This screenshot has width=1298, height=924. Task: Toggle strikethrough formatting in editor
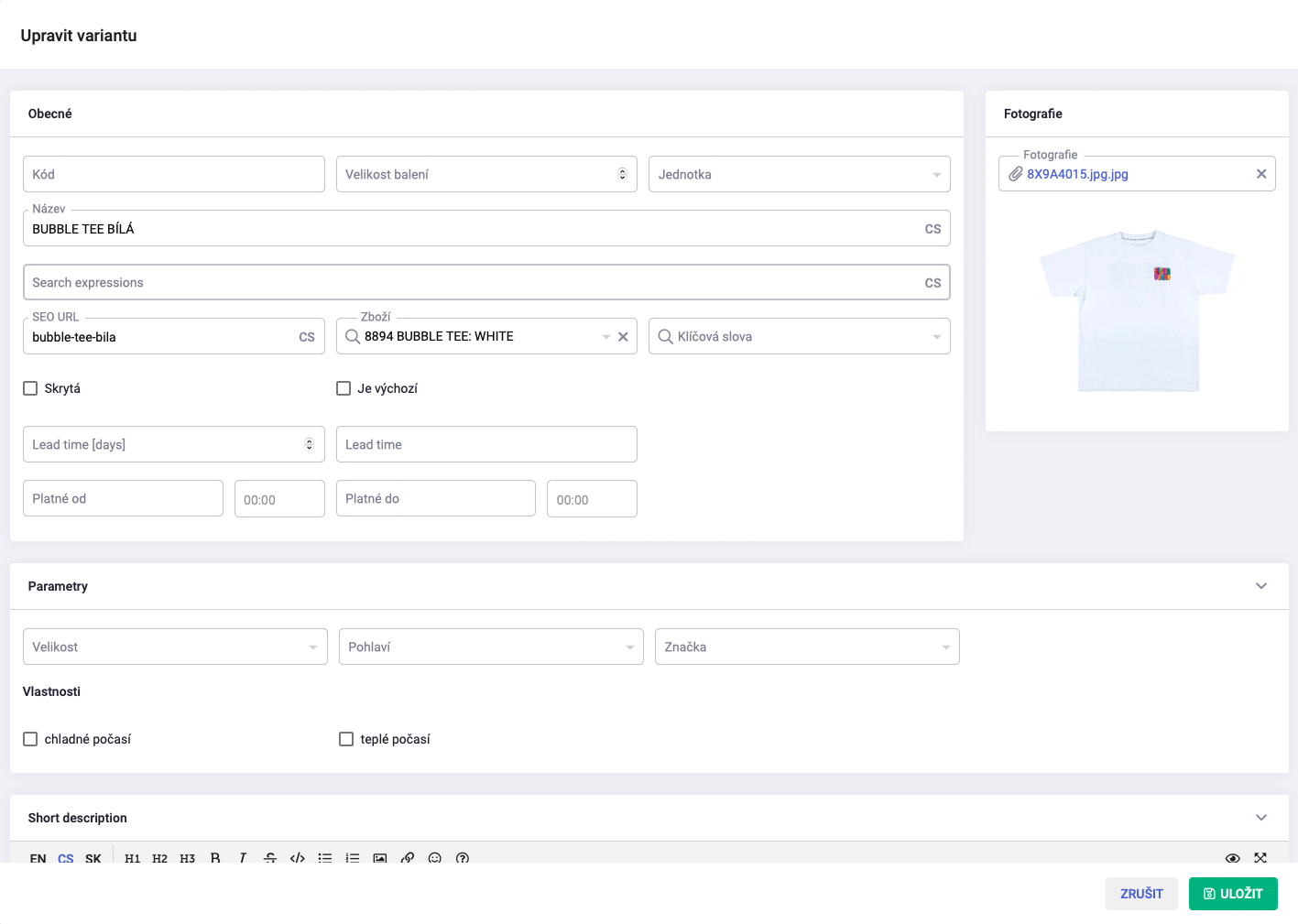coord(270,858)
